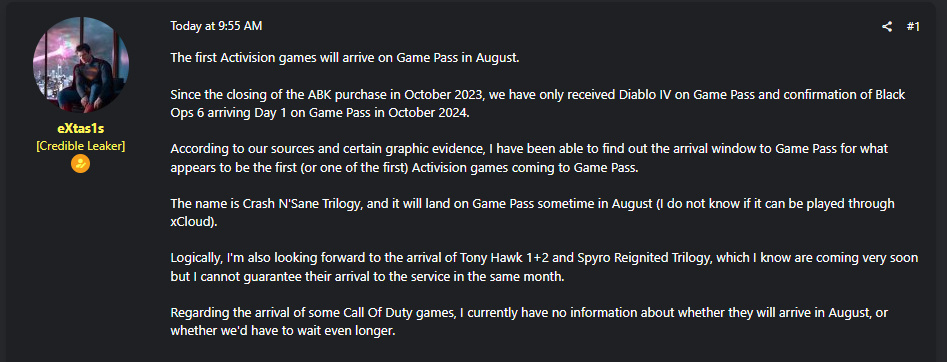Click the first line about Activision games in August
The width and height of the screenshot is (947, 362).
(345, 58)
